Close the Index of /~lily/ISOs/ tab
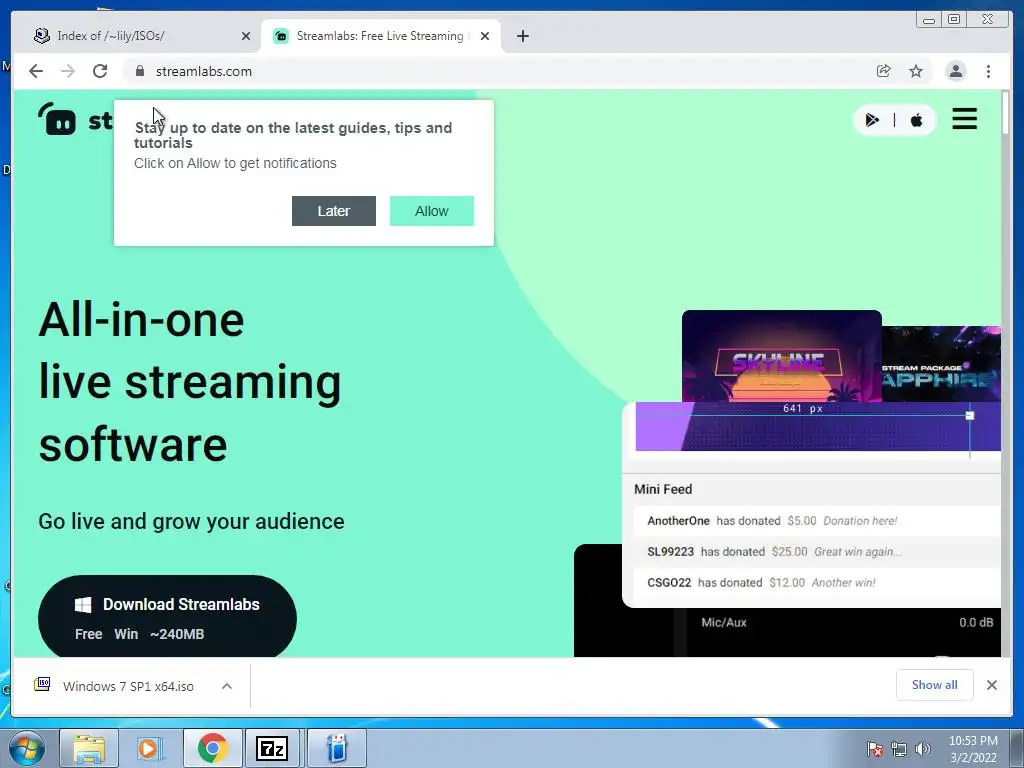This screenshot has width=1024, height=768. coord(246,36)
